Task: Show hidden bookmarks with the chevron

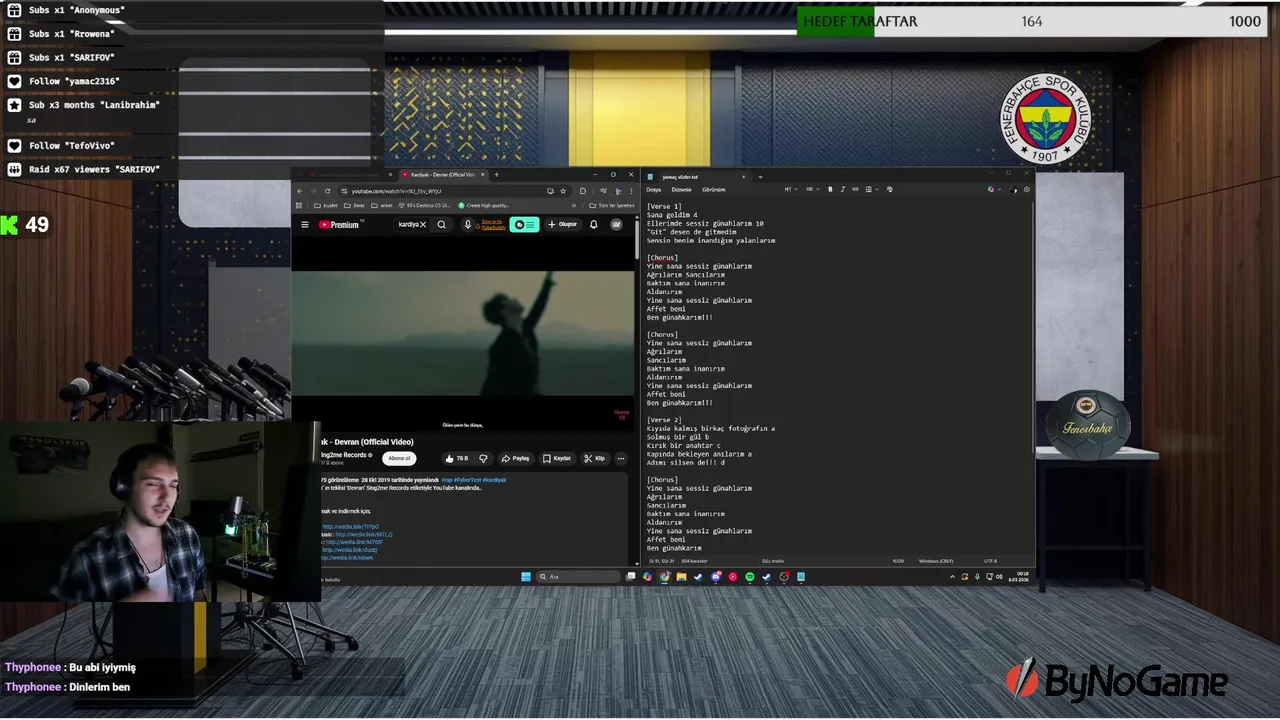Action: (574, 205)
